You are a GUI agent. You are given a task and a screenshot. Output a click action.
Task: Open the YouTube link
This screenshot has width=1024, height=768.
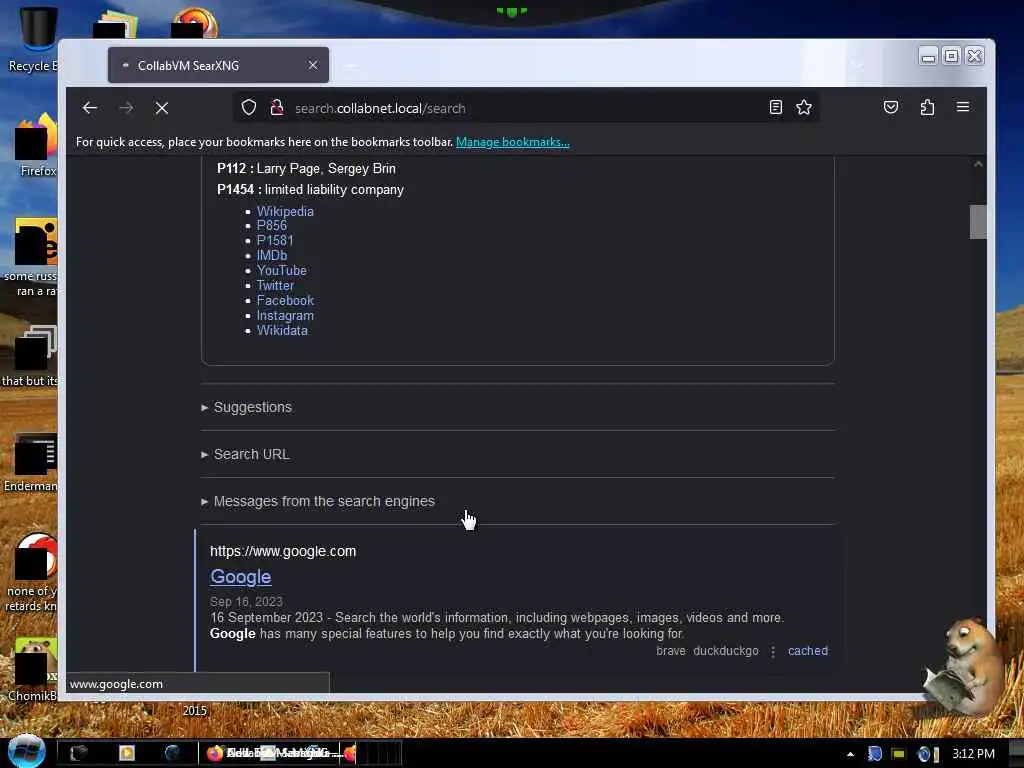coord(281,270)
